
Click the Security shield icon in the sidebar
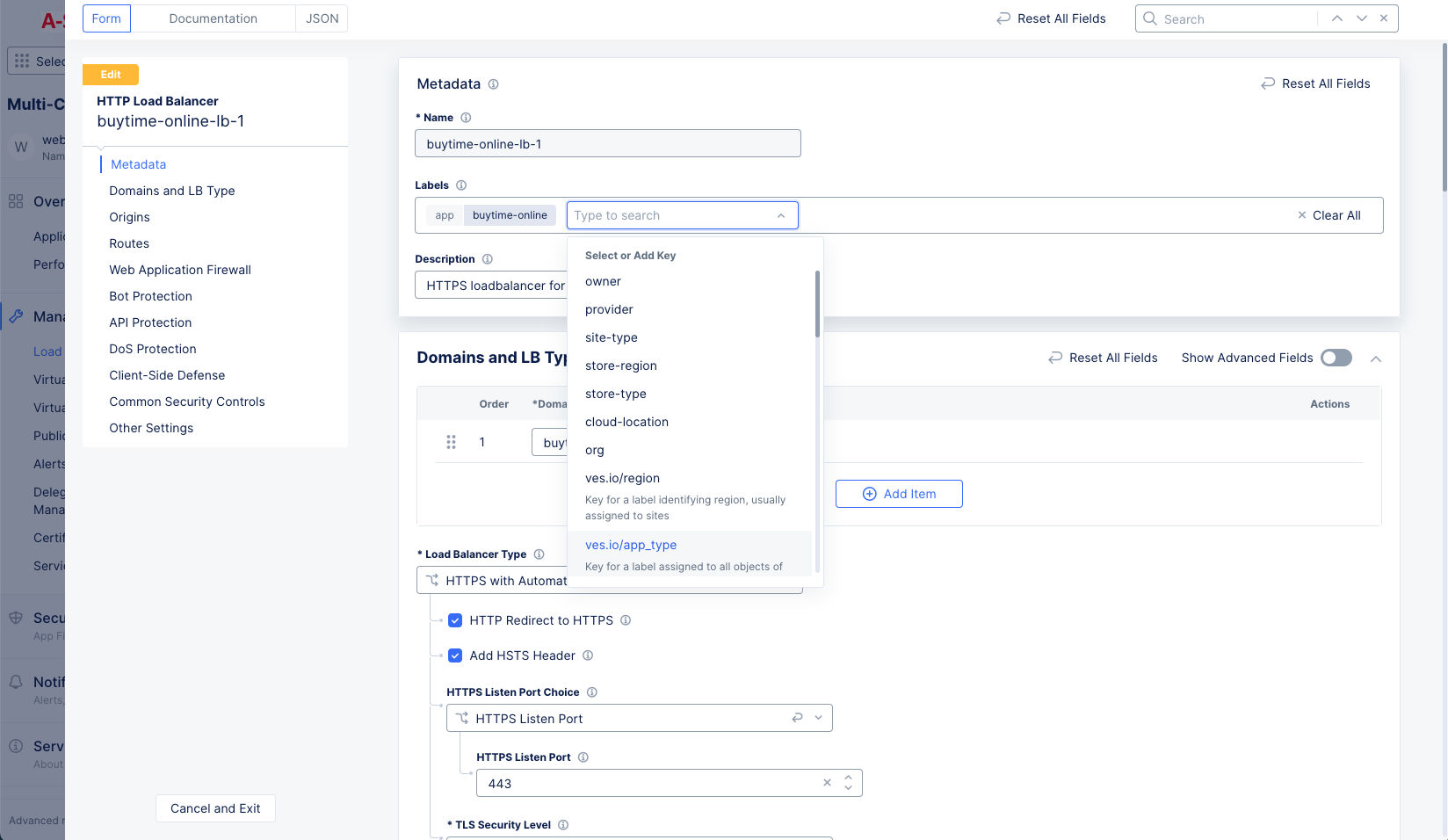[x=15, y=618]
